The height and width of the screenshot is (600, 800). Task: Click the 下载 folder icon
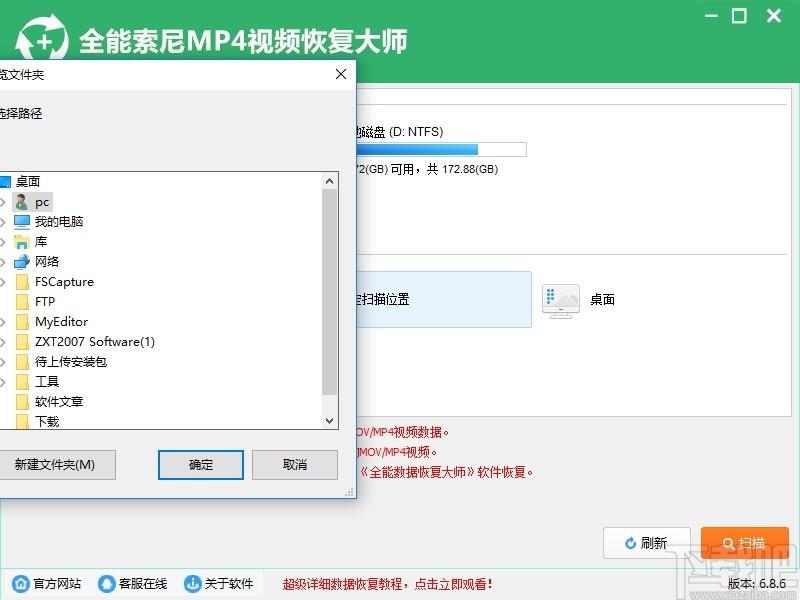pos(22,421)
